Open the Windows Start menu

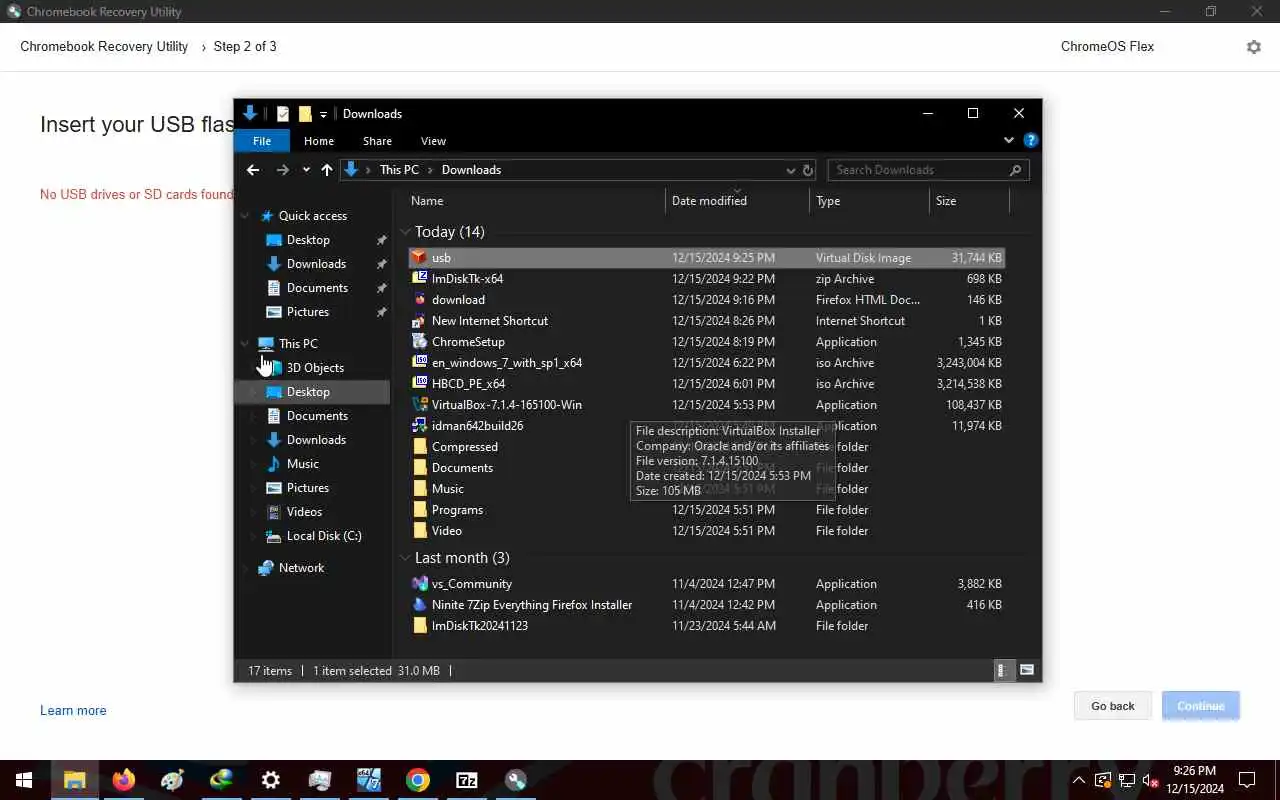pyautogui.click(x=24, y=780)
